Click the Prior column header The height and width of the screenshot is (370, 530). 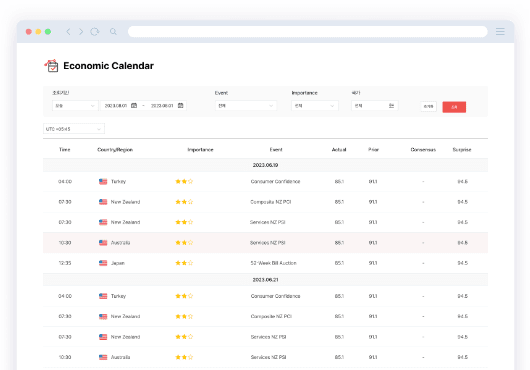[374, 150]
